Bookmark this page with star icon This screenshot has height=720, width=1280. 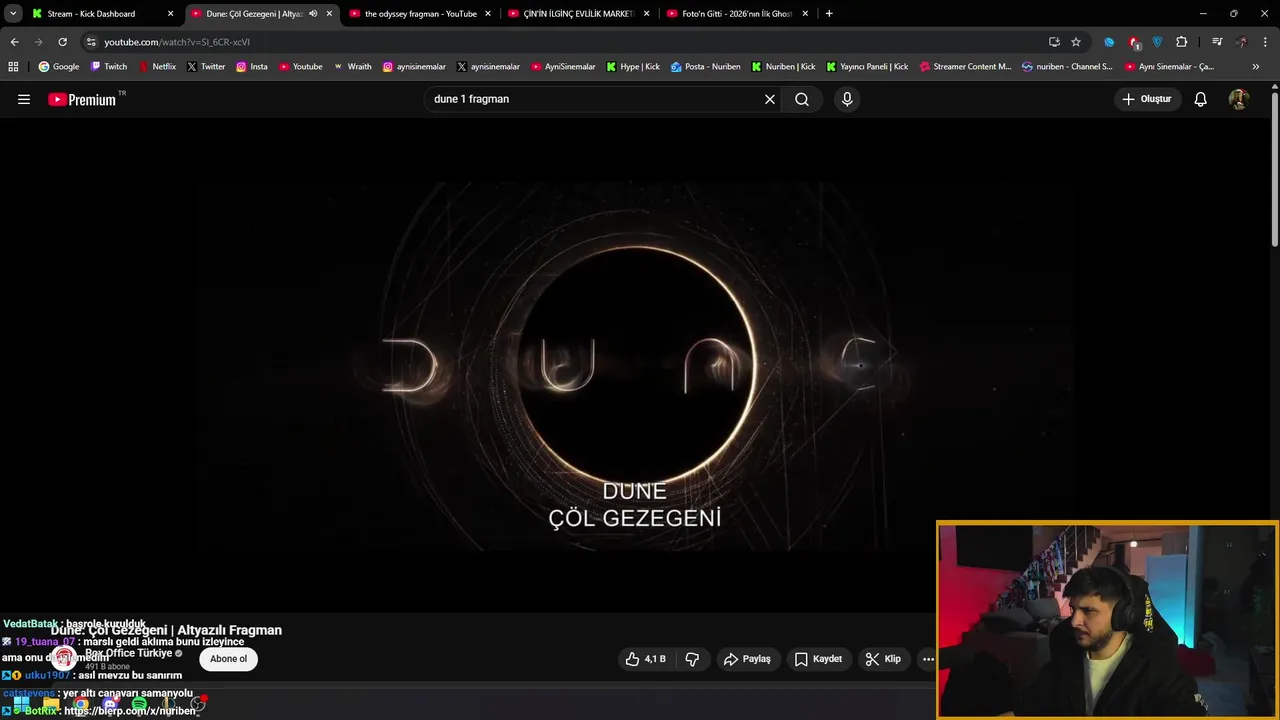point(1076,42)
